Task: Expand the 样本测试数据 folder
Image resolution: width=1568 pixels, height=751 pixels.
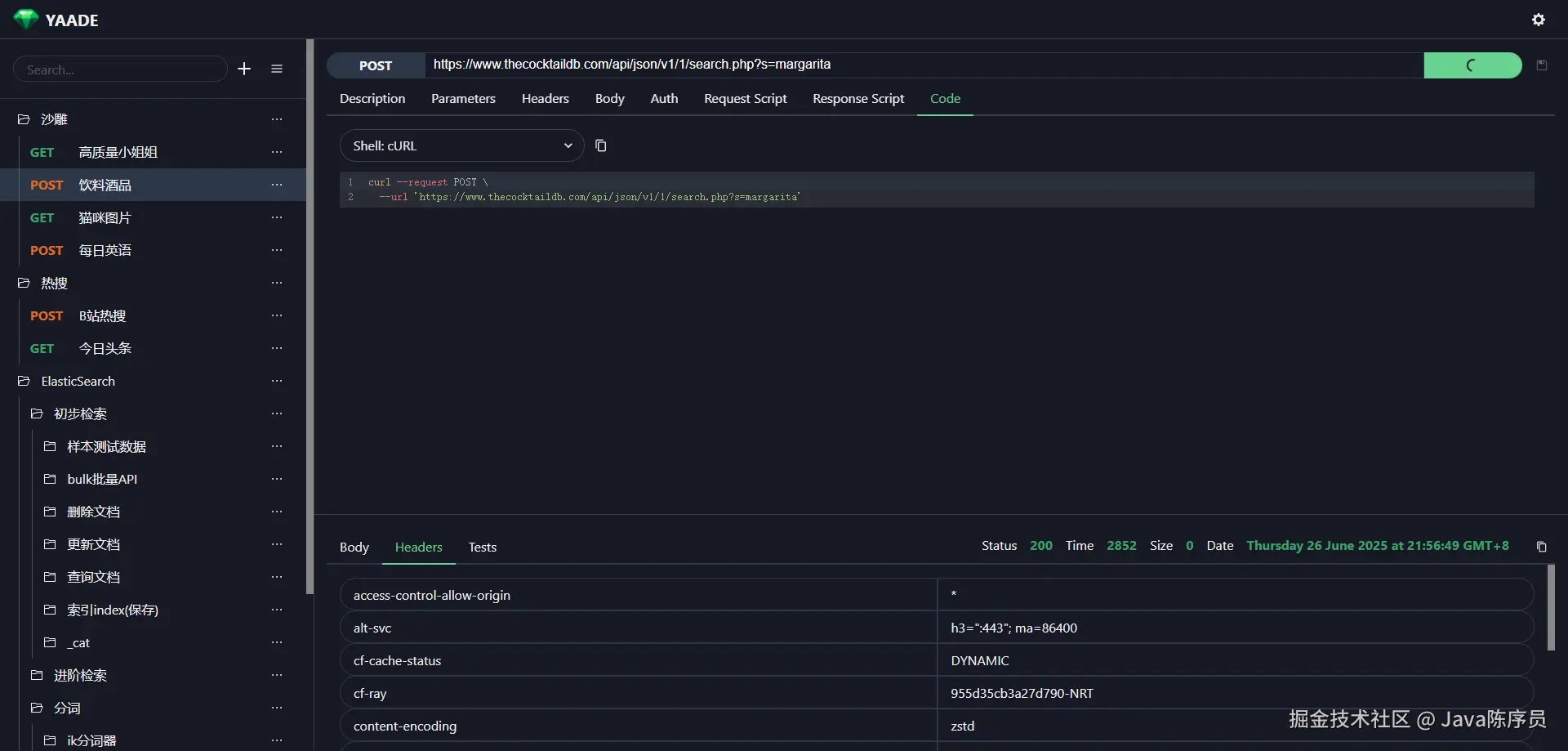Action: [50, 446]
